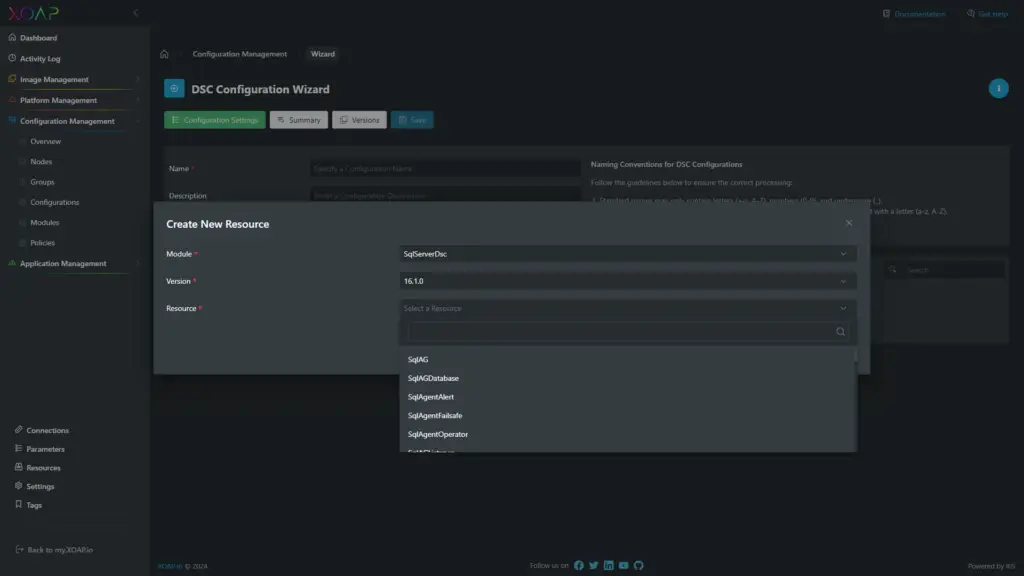
Task: Click the configuration Name input field
Action: coord(445,168)
